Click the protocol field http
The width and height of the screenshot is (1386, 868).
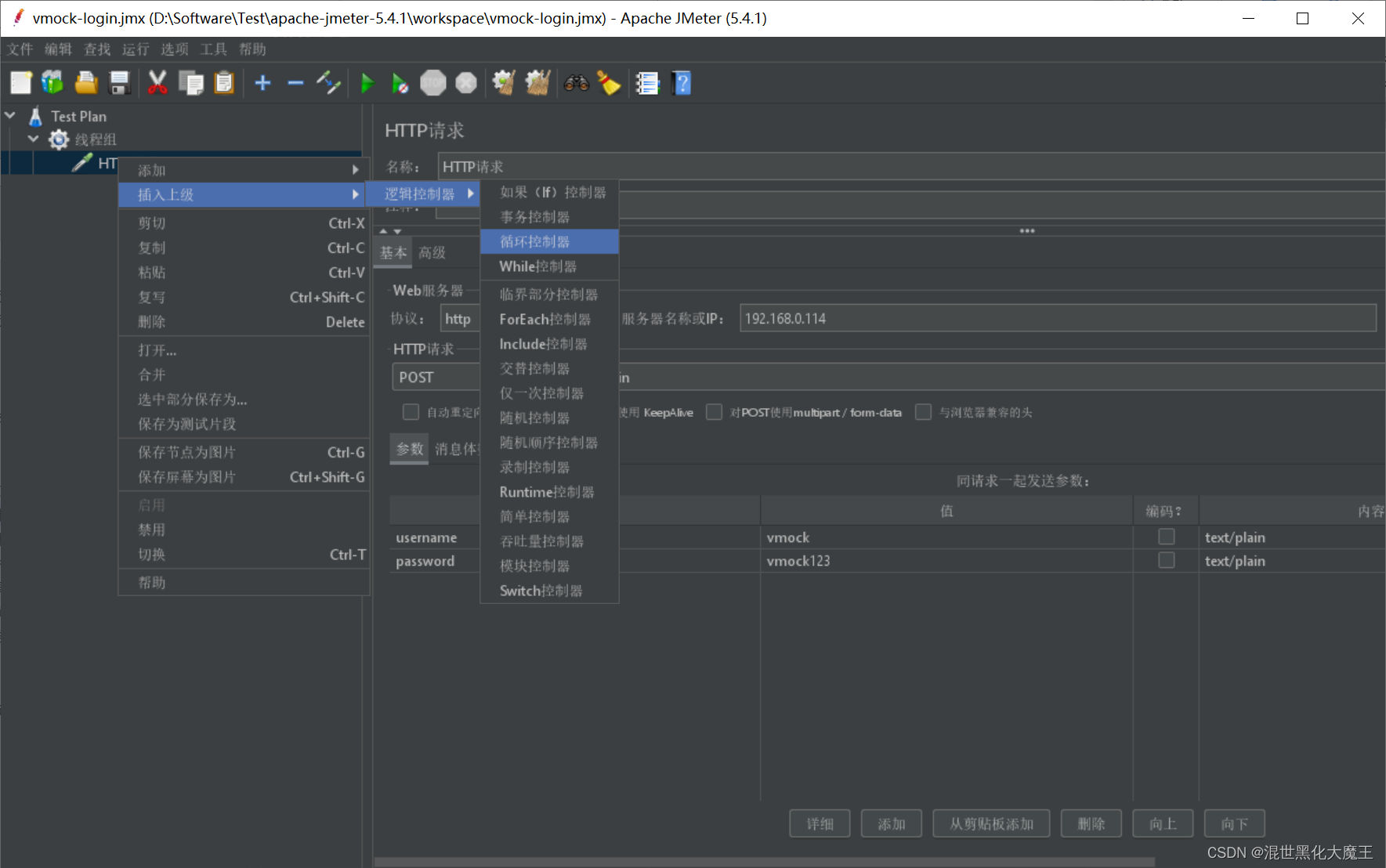459,318
